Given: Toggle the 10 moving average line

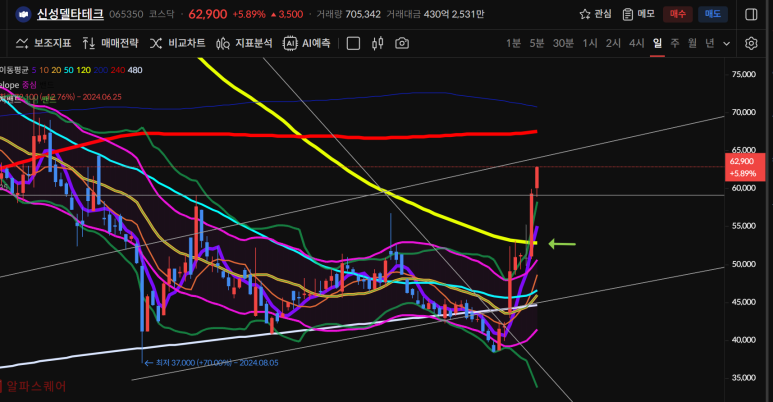Looking at the screenshot, I should tap(44, 70).
